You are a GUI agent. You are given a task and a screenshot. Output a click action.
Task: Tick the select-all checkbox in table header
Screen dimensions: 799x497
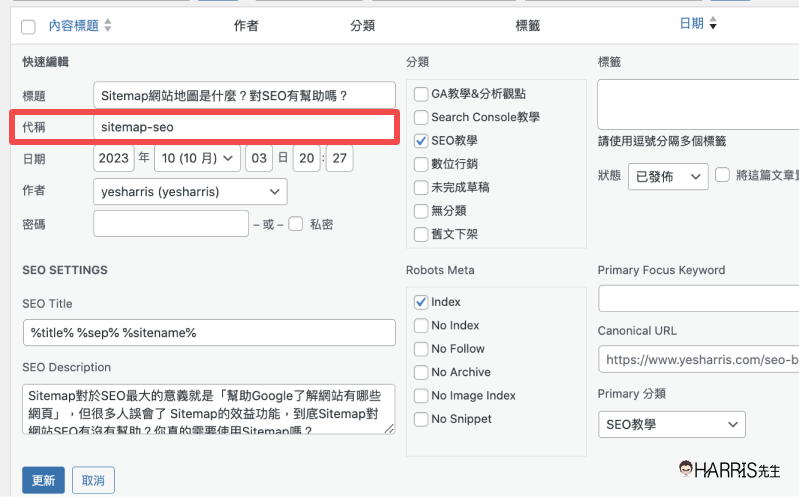29,27
